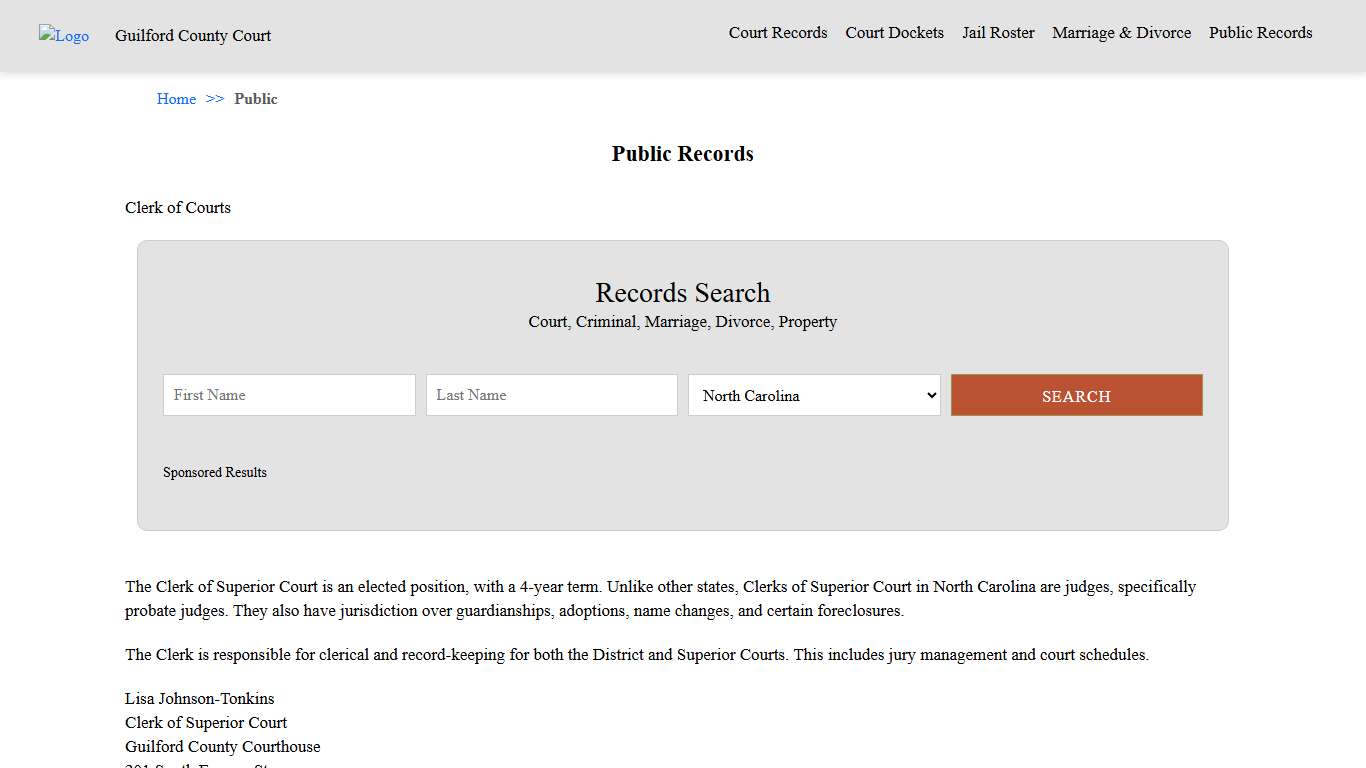1366x768 pixels.
Task: Select the Clerk of Courts text
Action: coord(177,207)
